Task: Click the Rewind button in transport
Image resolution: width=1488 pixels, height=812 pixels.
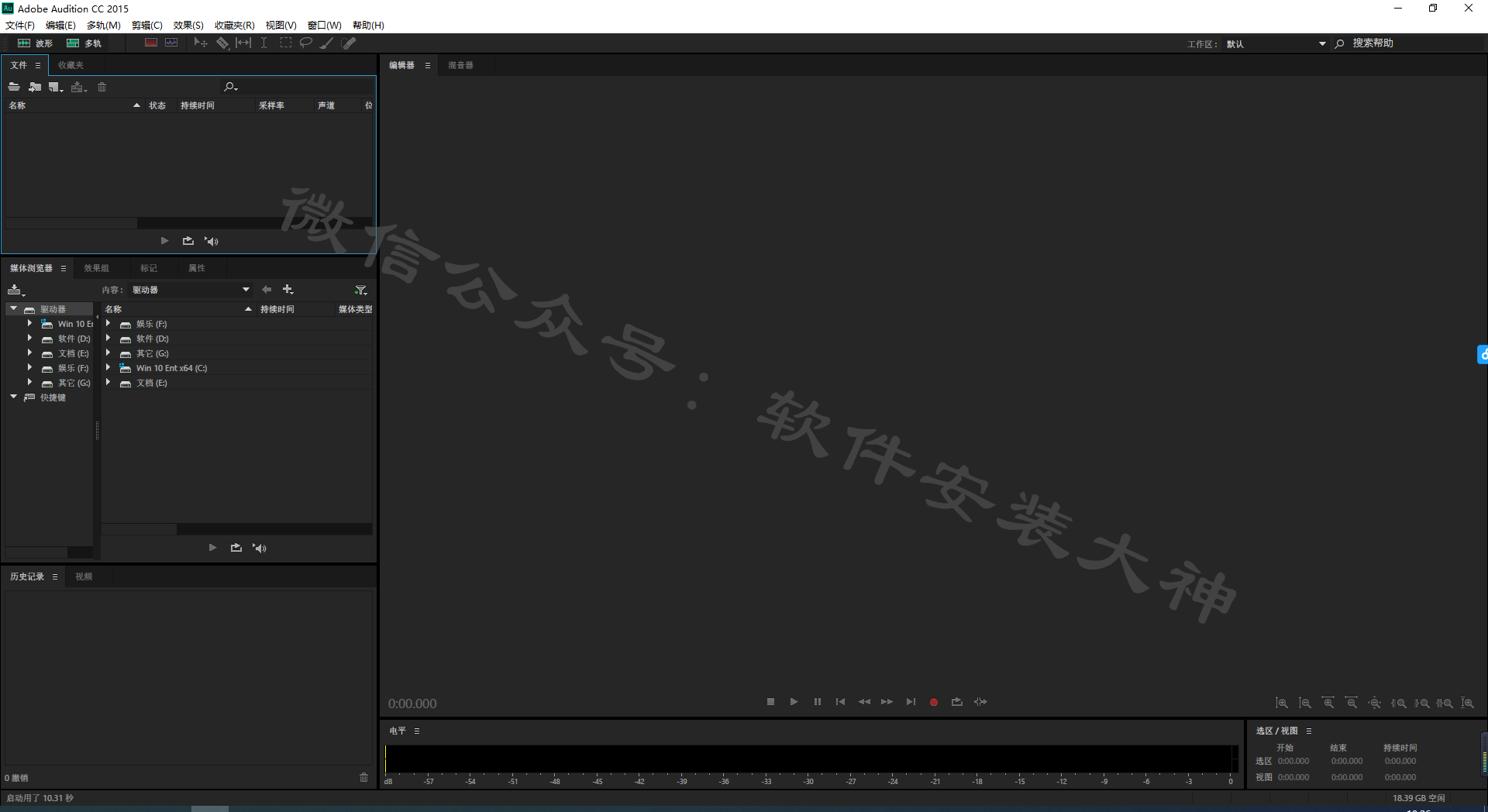Action: click(864, 702)
